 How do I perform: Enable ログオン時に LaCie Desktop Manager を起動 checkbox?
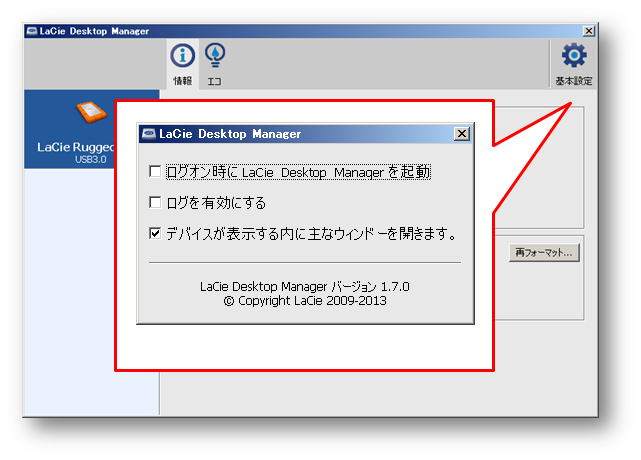155,171
